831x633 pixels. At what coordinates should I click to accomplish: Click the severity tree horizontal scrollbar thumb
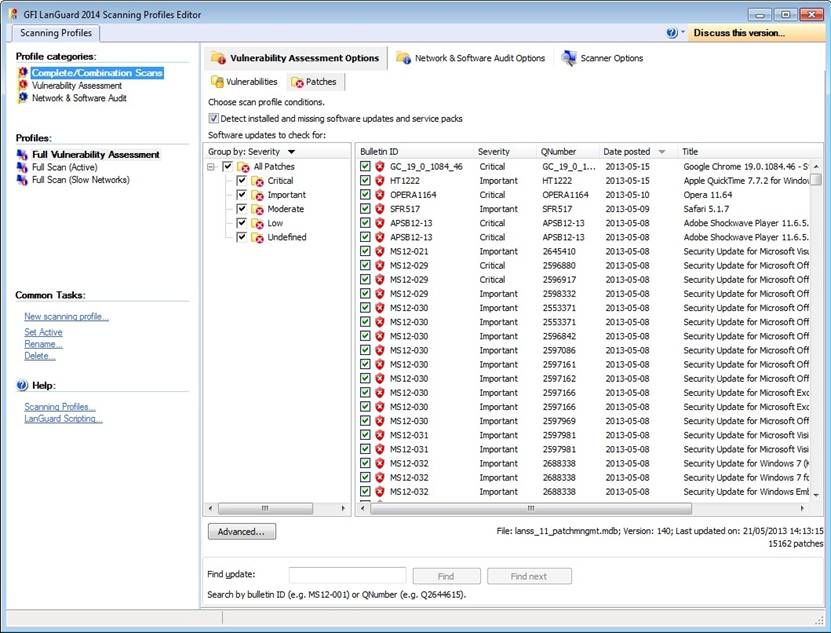pos(265,508)
